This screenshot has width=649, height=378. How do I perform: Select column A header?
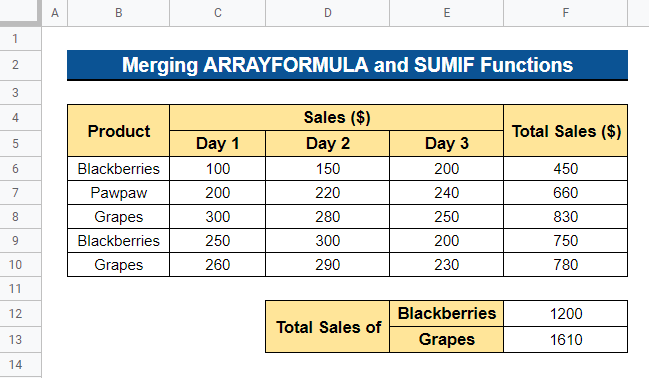tap(55, 13)
